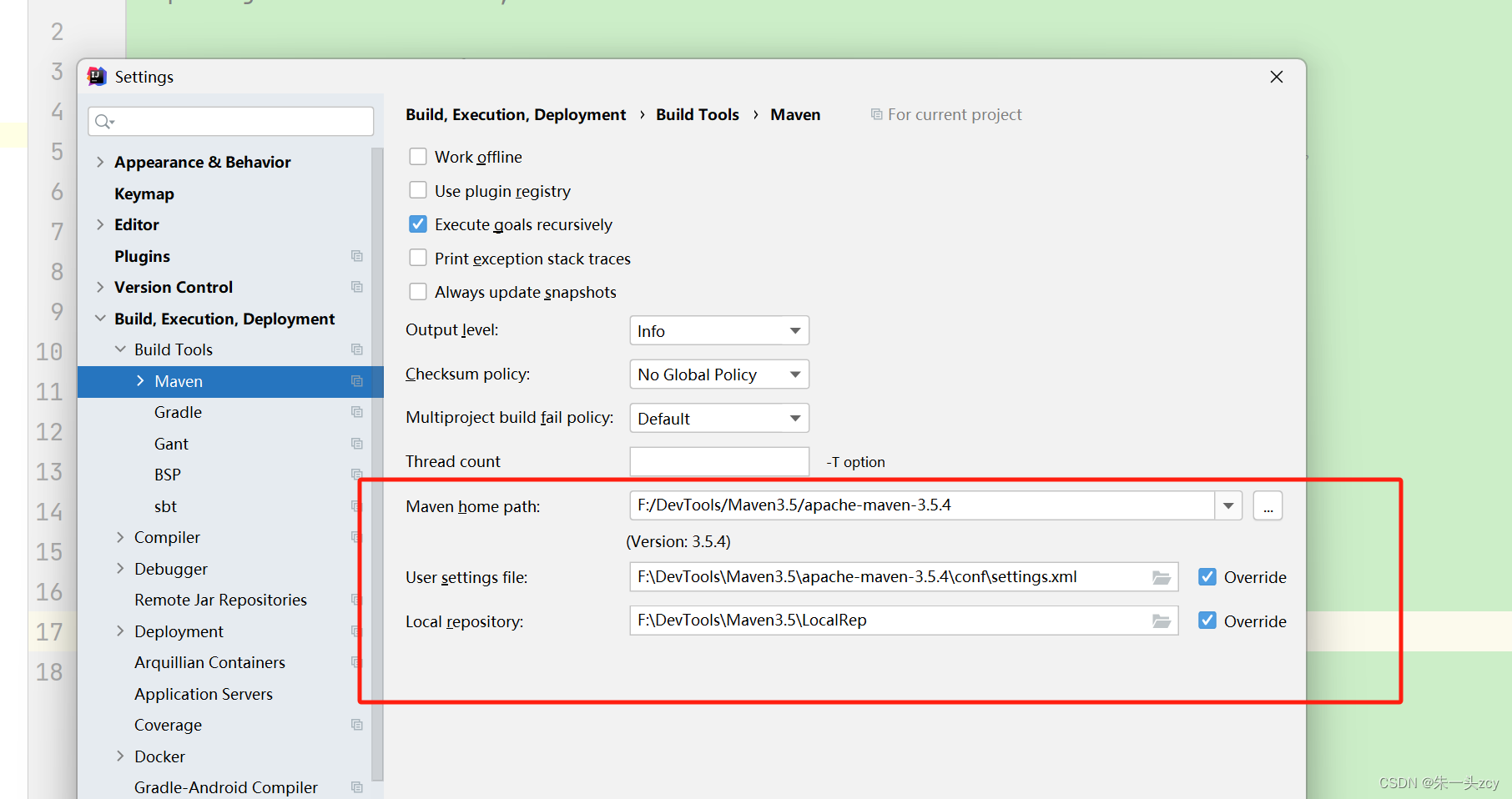Click project-level icon beside Version Control
The width and height of the screenshot is (1512, 799).
[x=357, y=287]
